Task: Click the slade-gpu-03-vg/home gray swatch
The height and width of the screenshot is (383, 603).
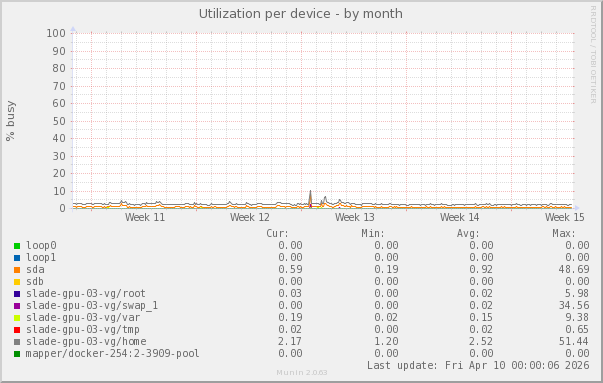Action: (x=17, y=342)
